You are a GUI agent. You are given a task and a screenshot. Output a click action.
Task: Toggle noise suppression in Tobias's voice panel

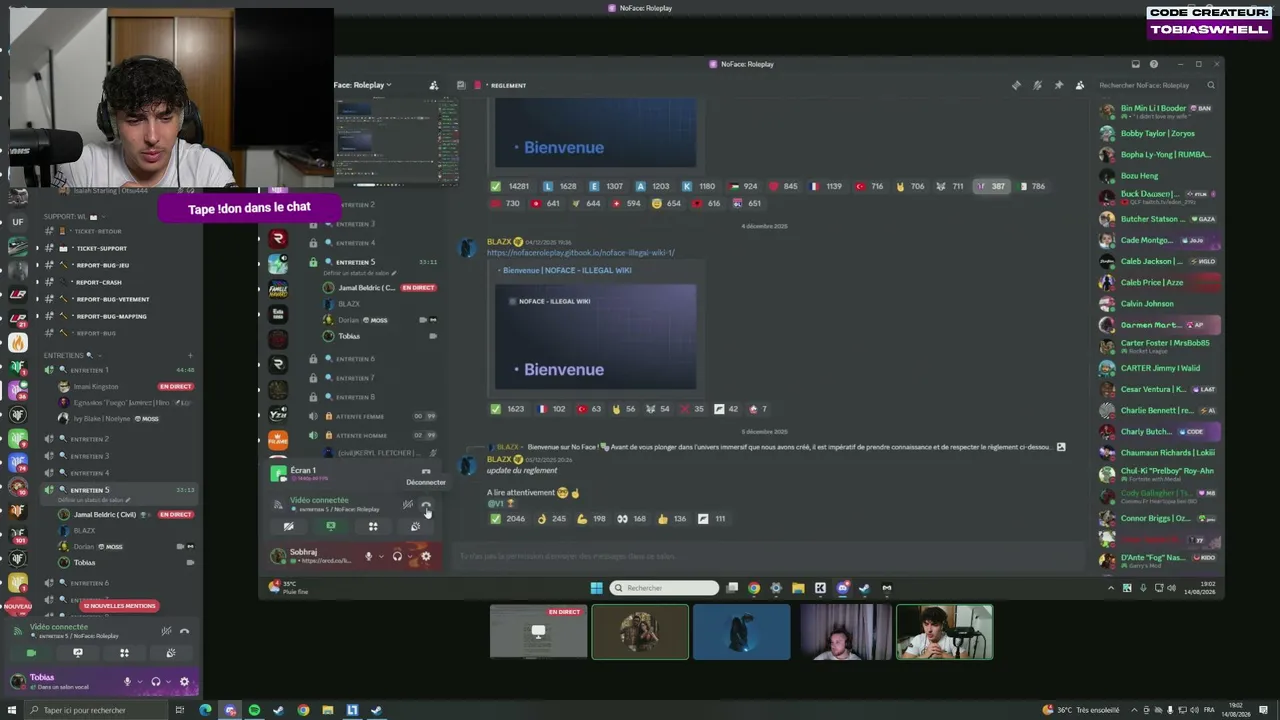pos(166,631)
